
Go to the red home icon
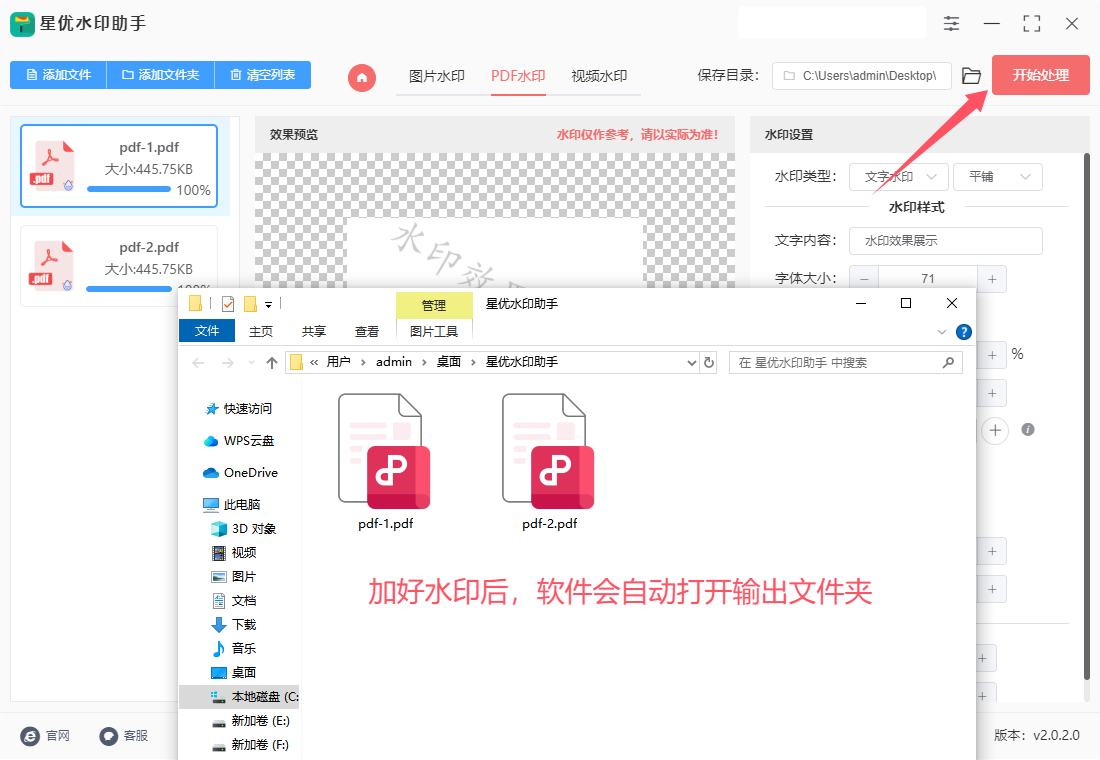tap(362, 77)
